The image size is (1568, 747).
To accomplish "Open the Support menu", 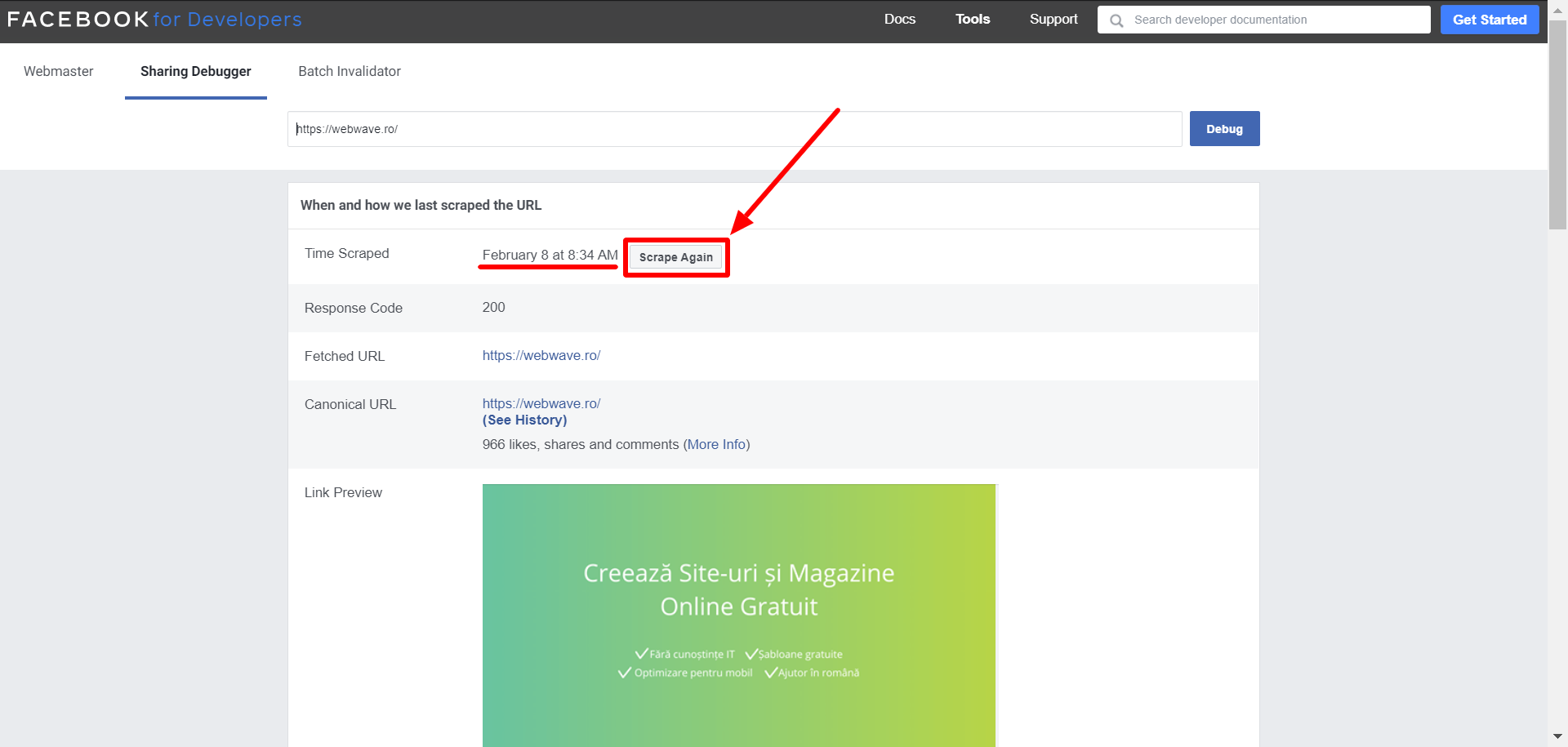I will (1053, 20).
